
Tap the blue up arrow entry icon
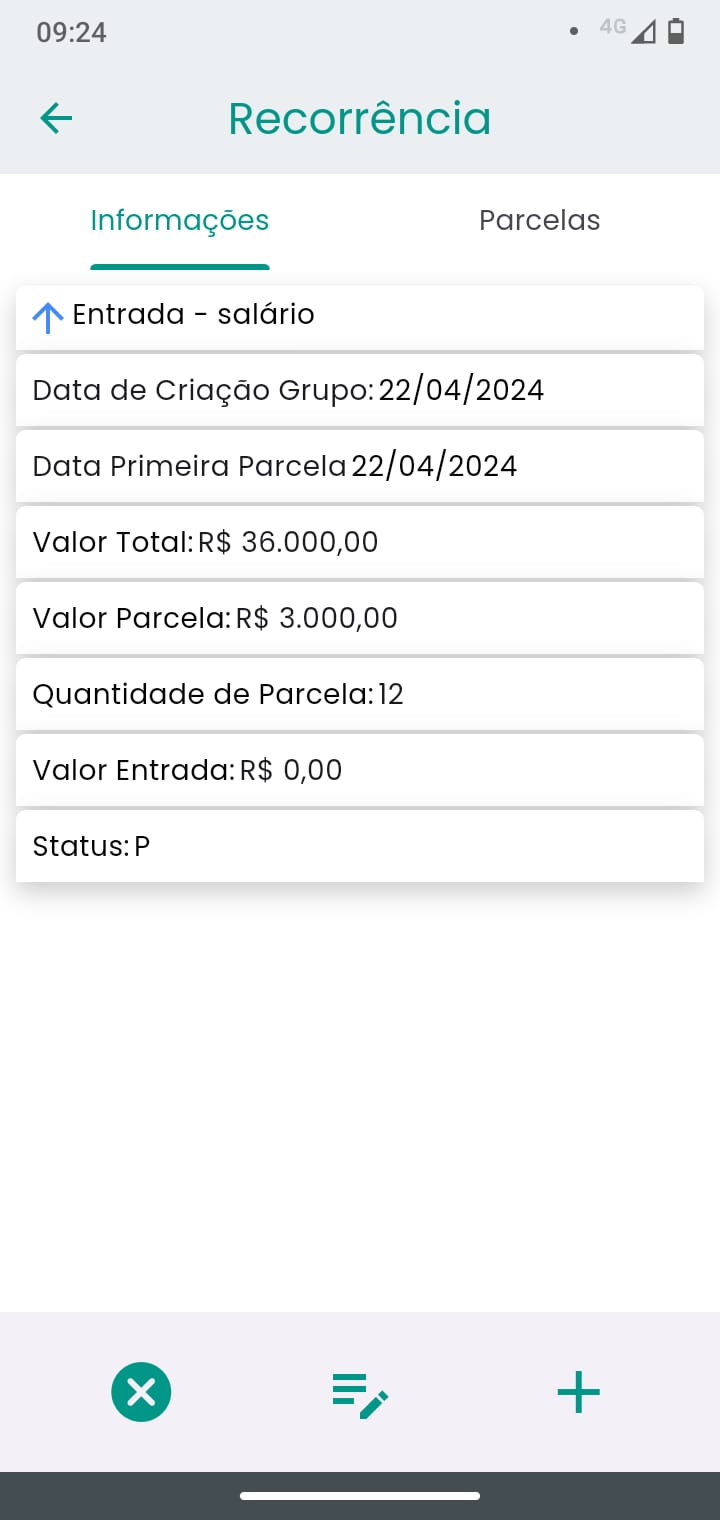click(48, 317)
